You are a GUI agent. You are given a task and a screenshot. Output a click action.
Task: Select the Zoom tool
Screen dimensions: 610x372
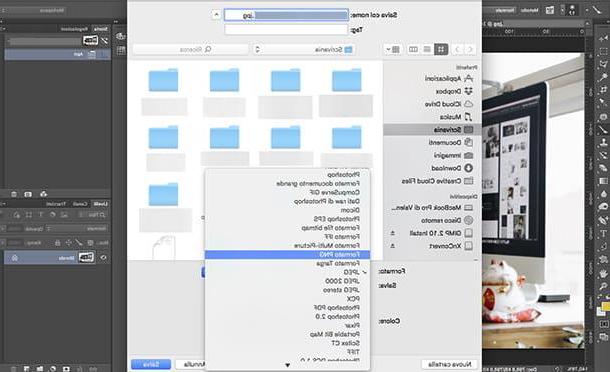point(603,286)
